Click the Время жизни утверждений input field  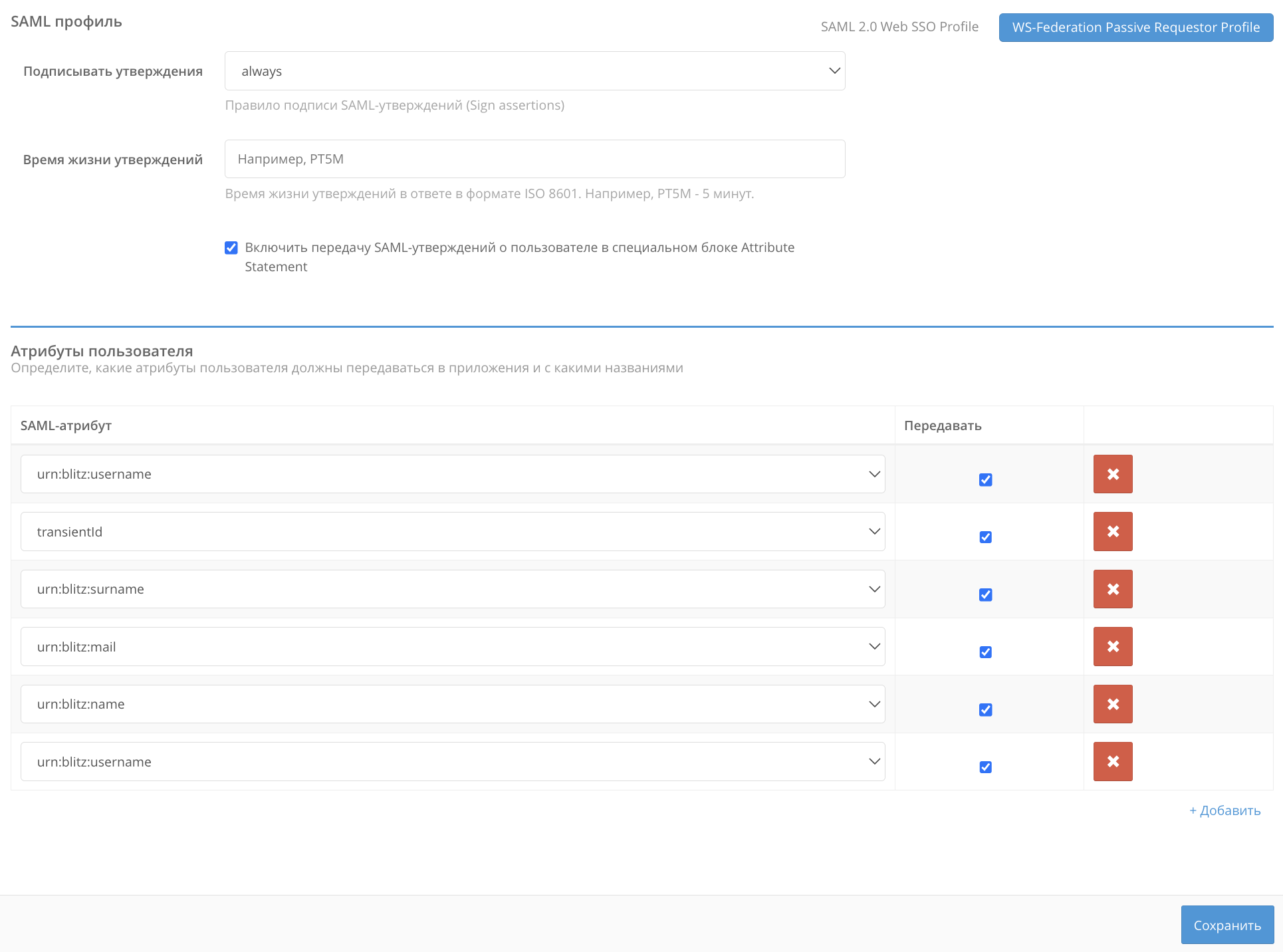point(534,159)
